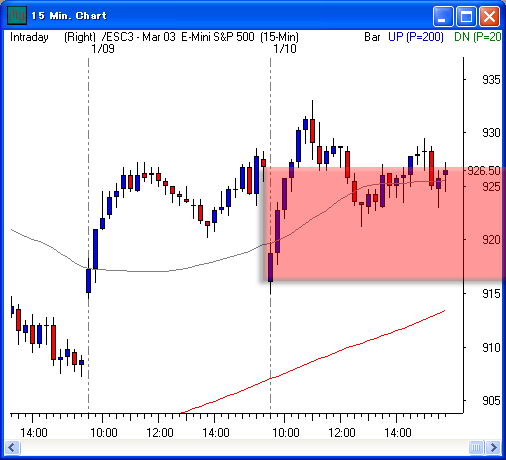Close the 15 Min. Chart window
506x460 pixels.
489,16
